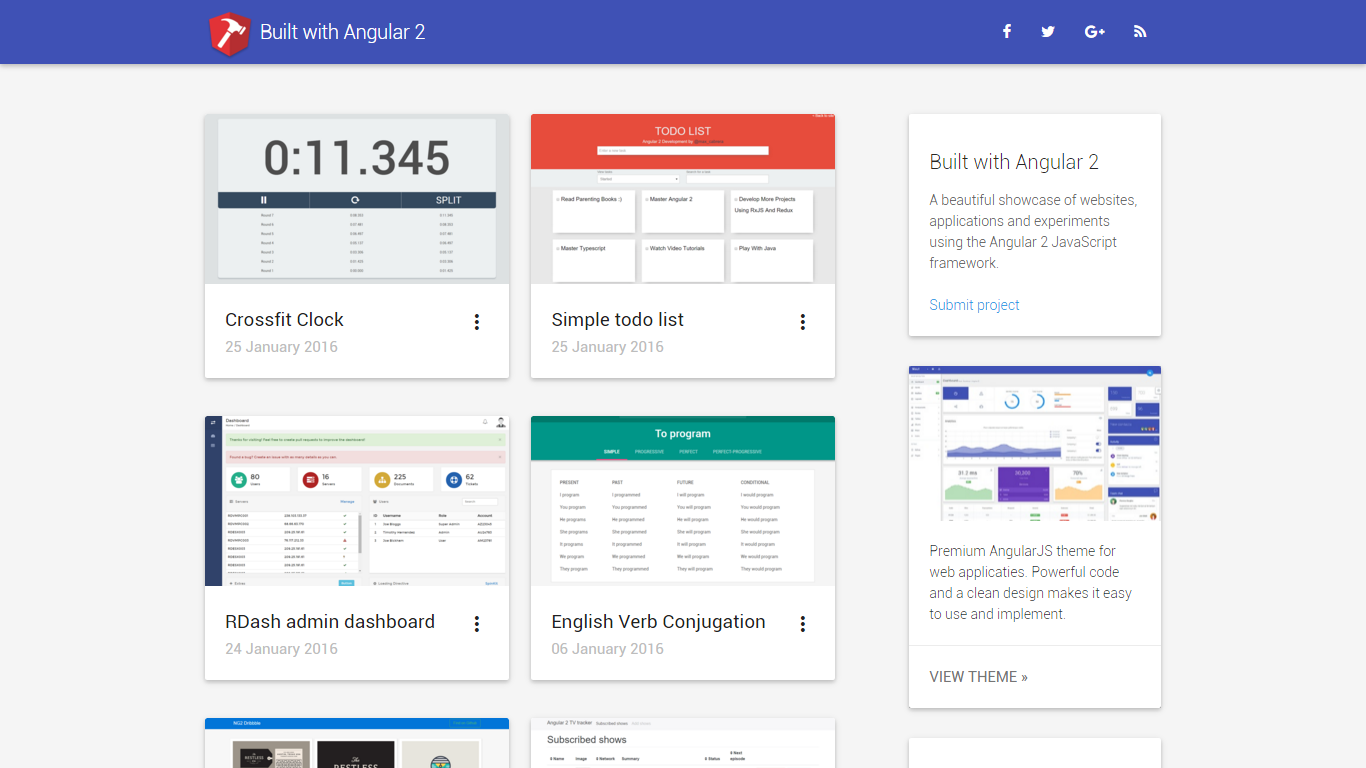
Task: Click the Enter a new task input field
Action: (683, 151)
